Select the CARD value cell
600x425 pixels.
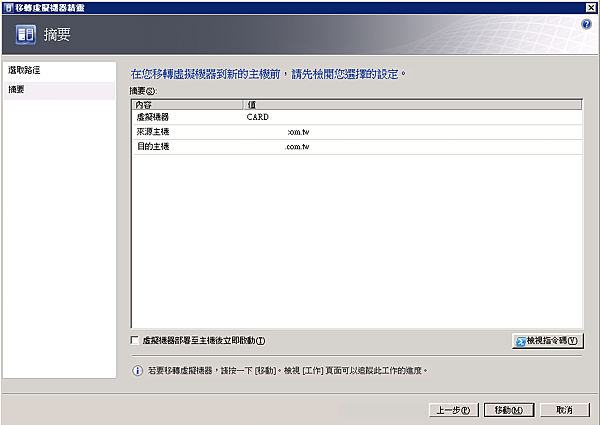(258, 117)
